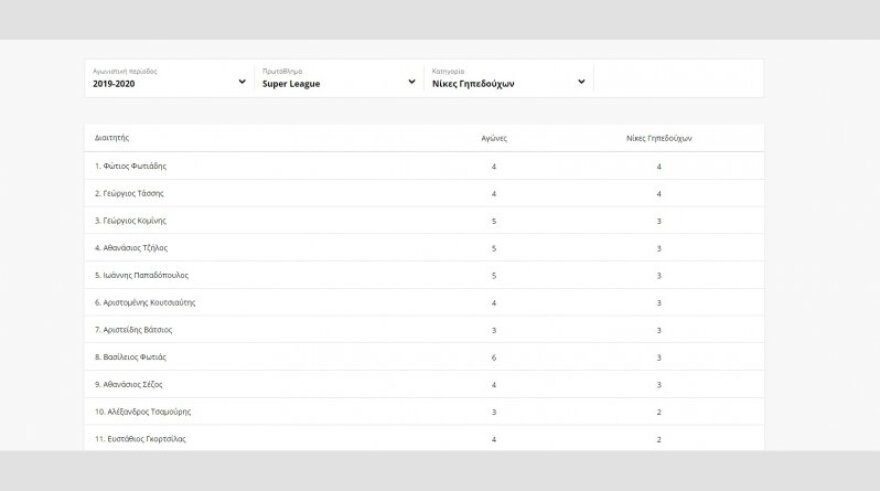Select referee Ευστάθιος Γκορτσίλας
The width and height of the screenshot is (880, 491).
coord(144,439)
